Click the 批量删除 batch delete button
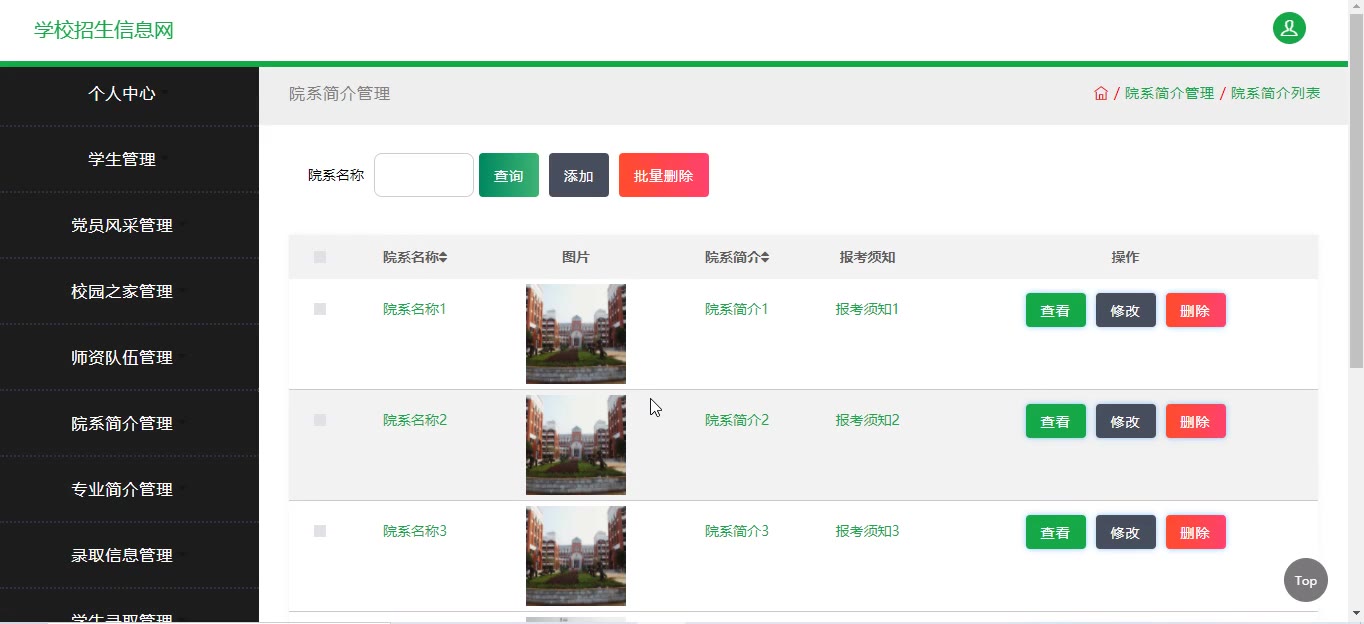1364x624 pixels. [664, 175]
